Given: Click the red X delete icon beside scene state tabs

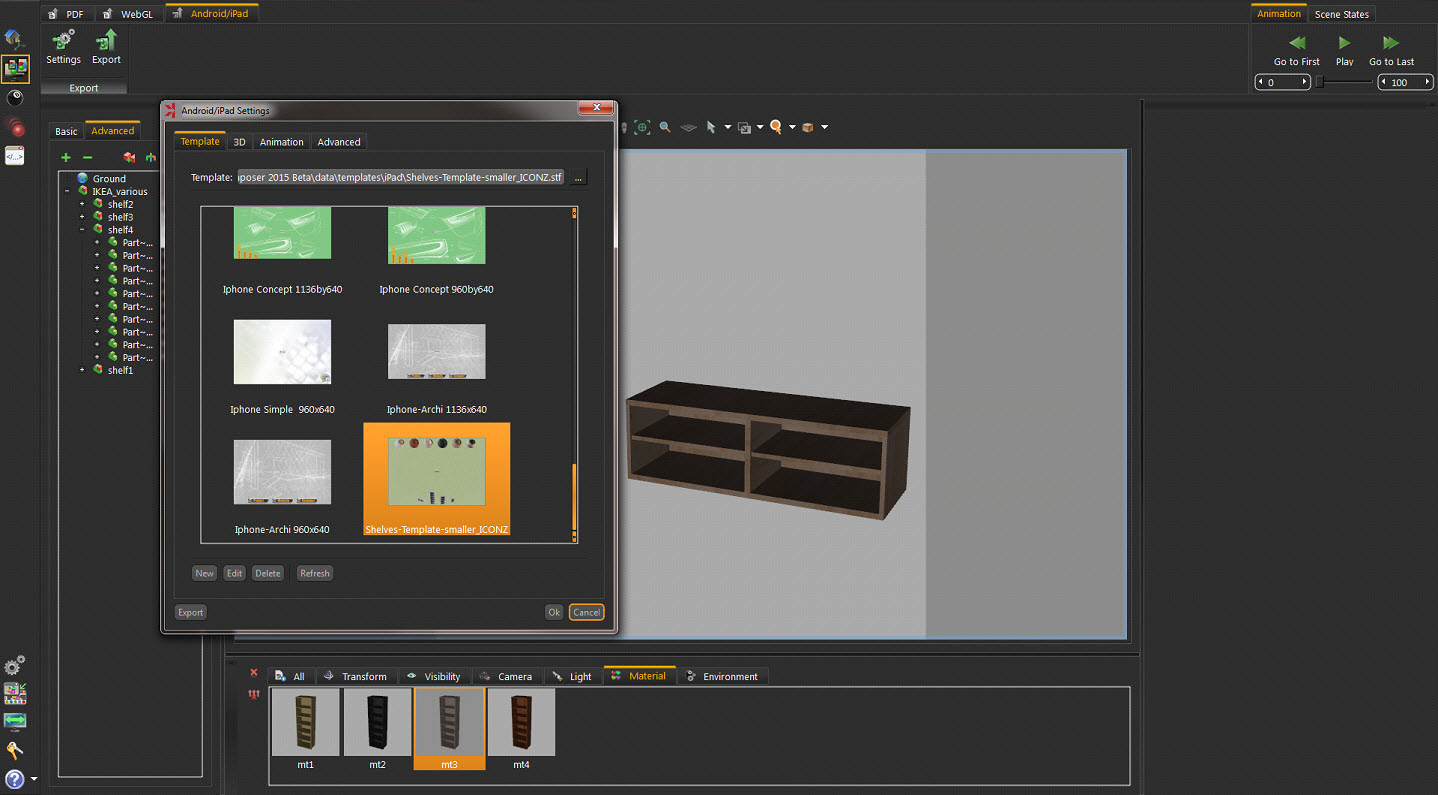Looking at the screenshot, I should [x=253, y=673].
